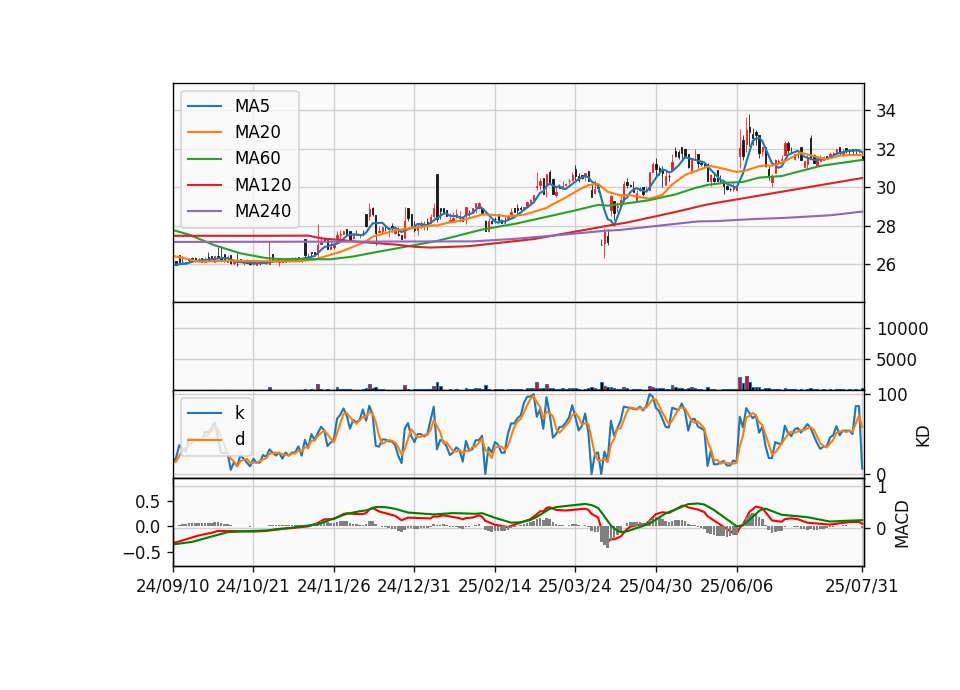Click the green MA60 legend line sample
This screenshot has height=690, width=960.
[x=204, y=159]
